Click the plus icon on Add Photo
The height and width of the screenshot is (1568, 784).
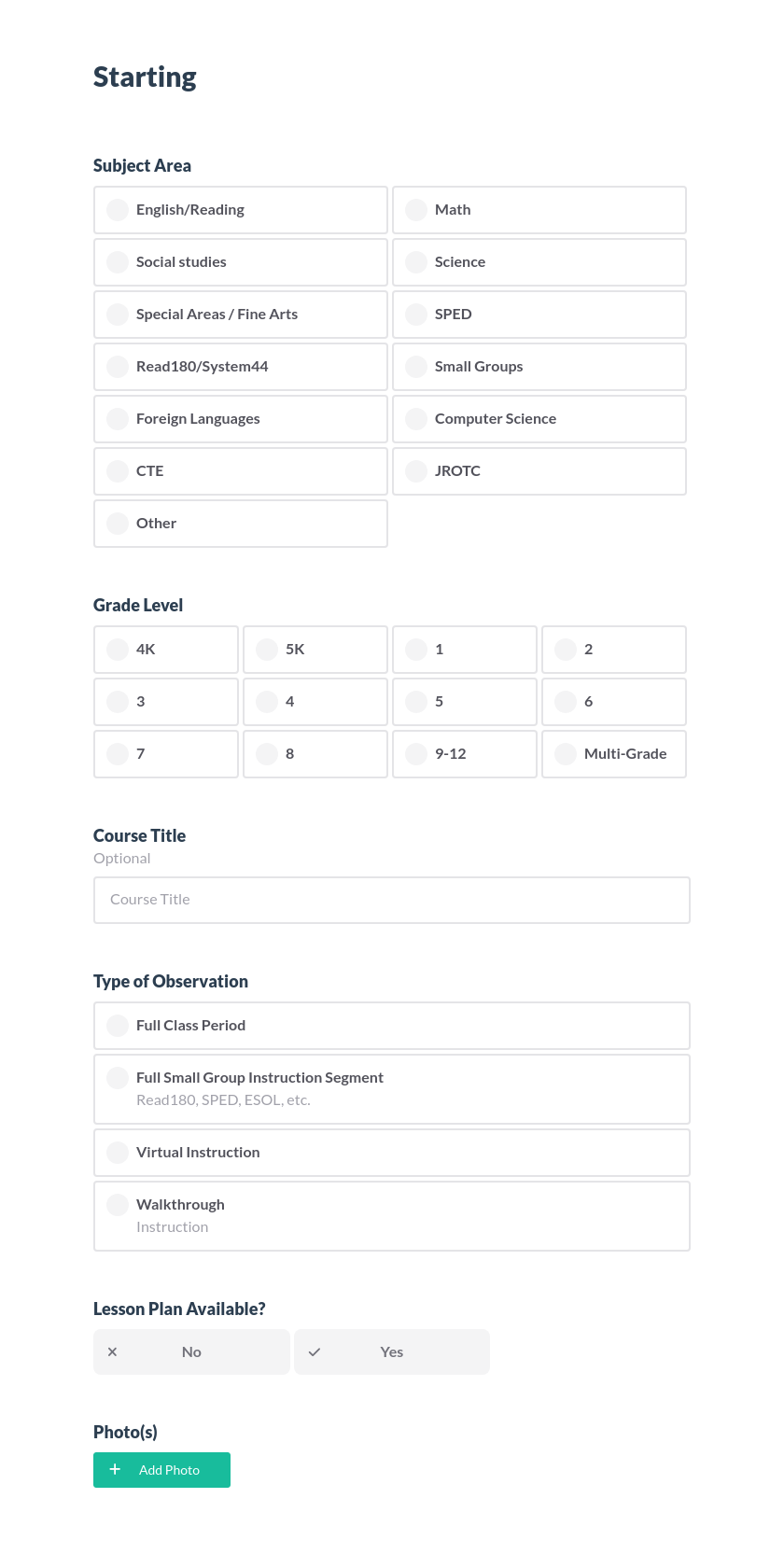coord(115,1469)
